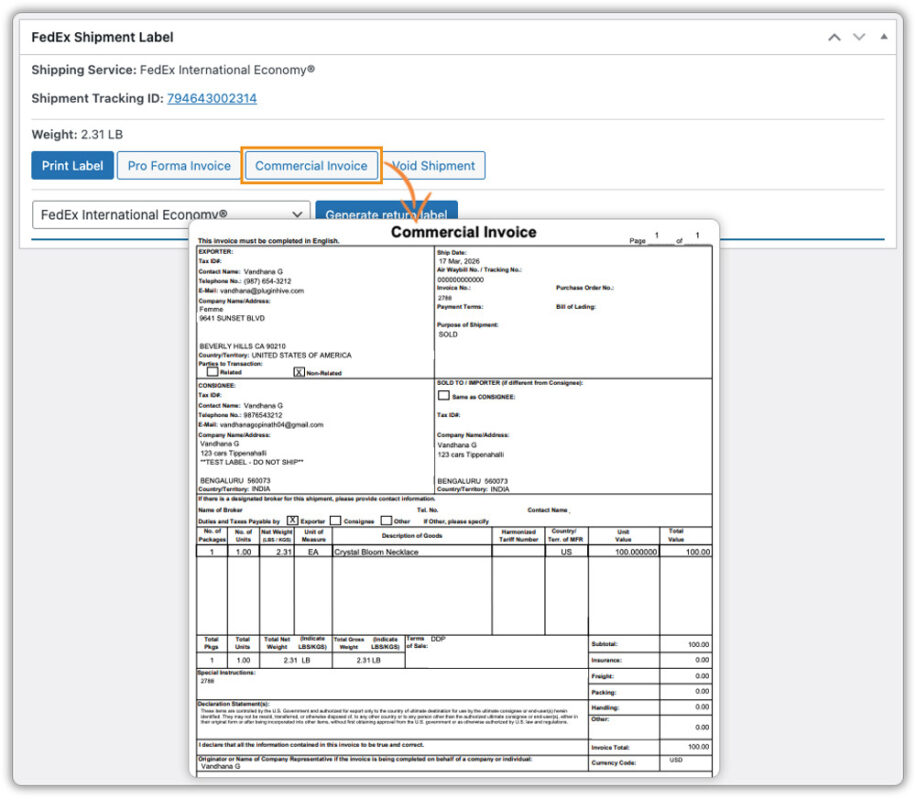
Task: Tick the Consignee duties payable checkbox
Action: (x=335, y=520)
